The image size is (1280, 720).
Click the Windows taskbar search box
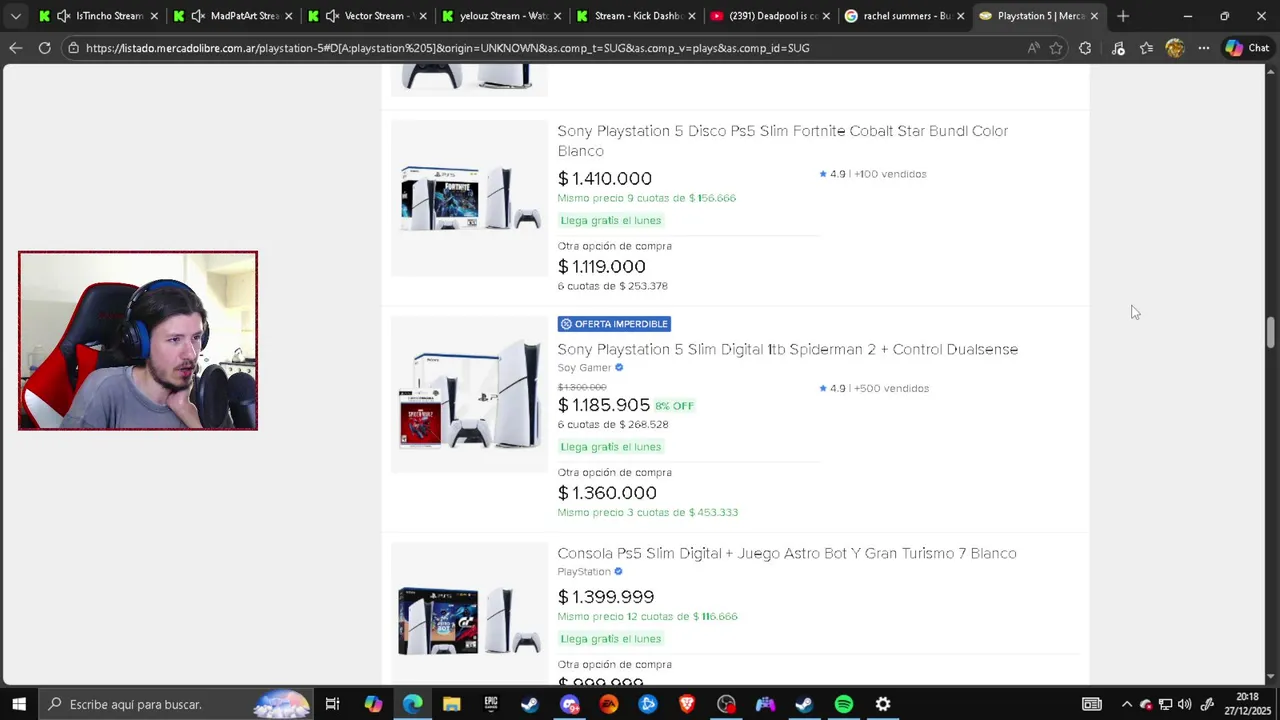(176, 704)
